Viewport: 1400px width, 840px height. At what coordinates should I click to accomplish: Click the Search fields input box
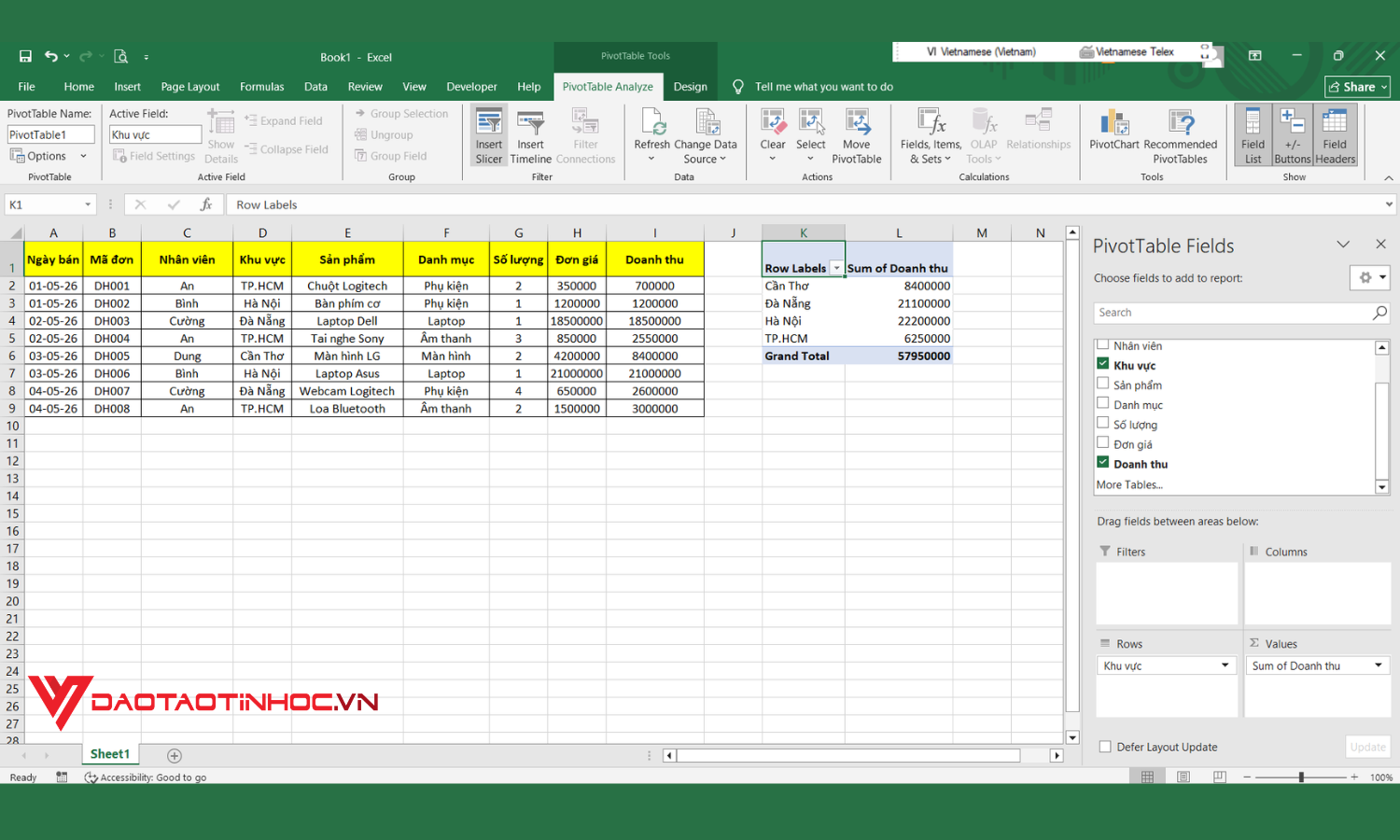pyautogui.click(x=1233, y=313)
